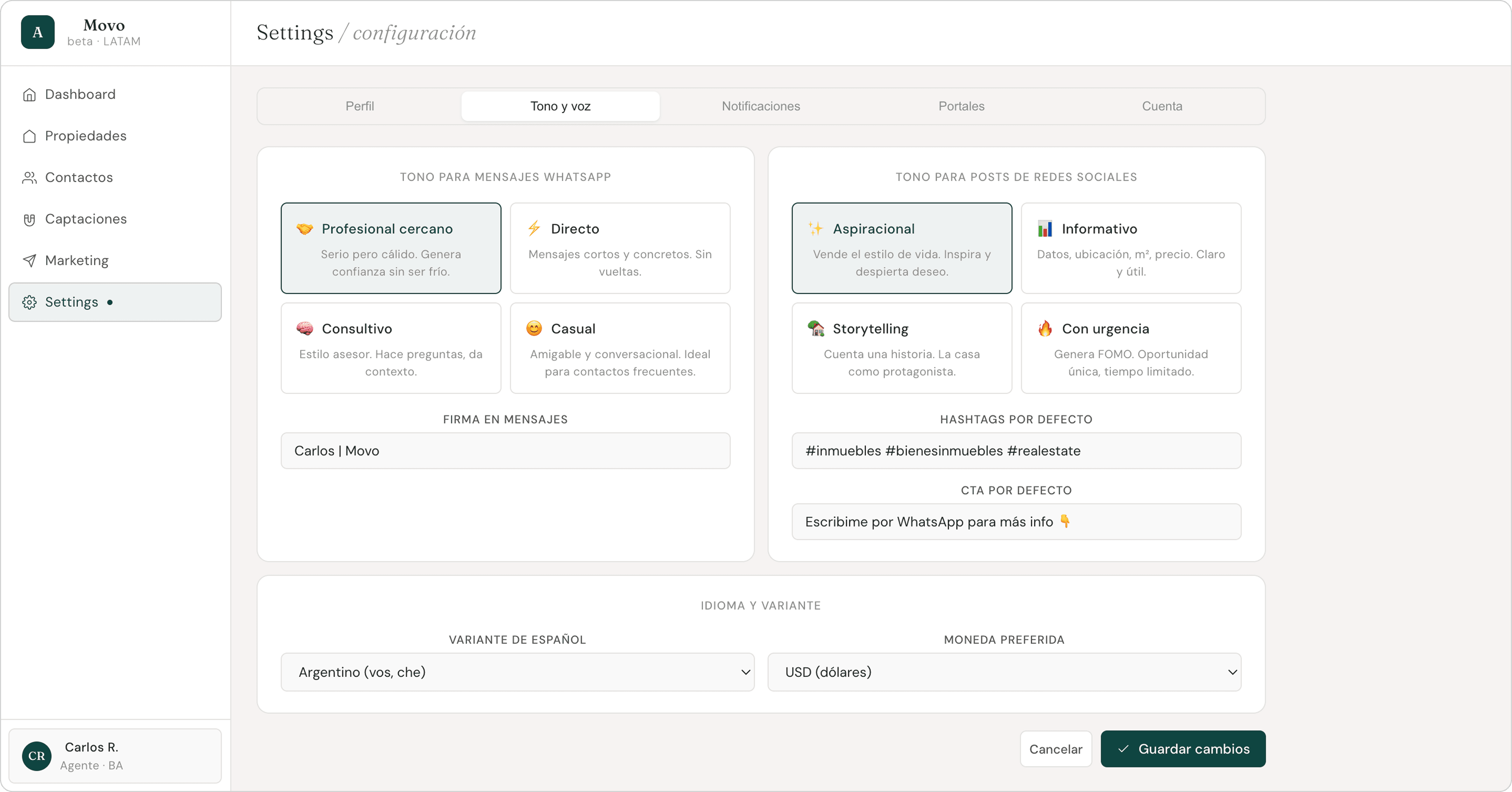Click the Marketing paper-plane icon
The width and height of the screenshot is (1512, 792).
pyautogui.click(x=29, y=261)
